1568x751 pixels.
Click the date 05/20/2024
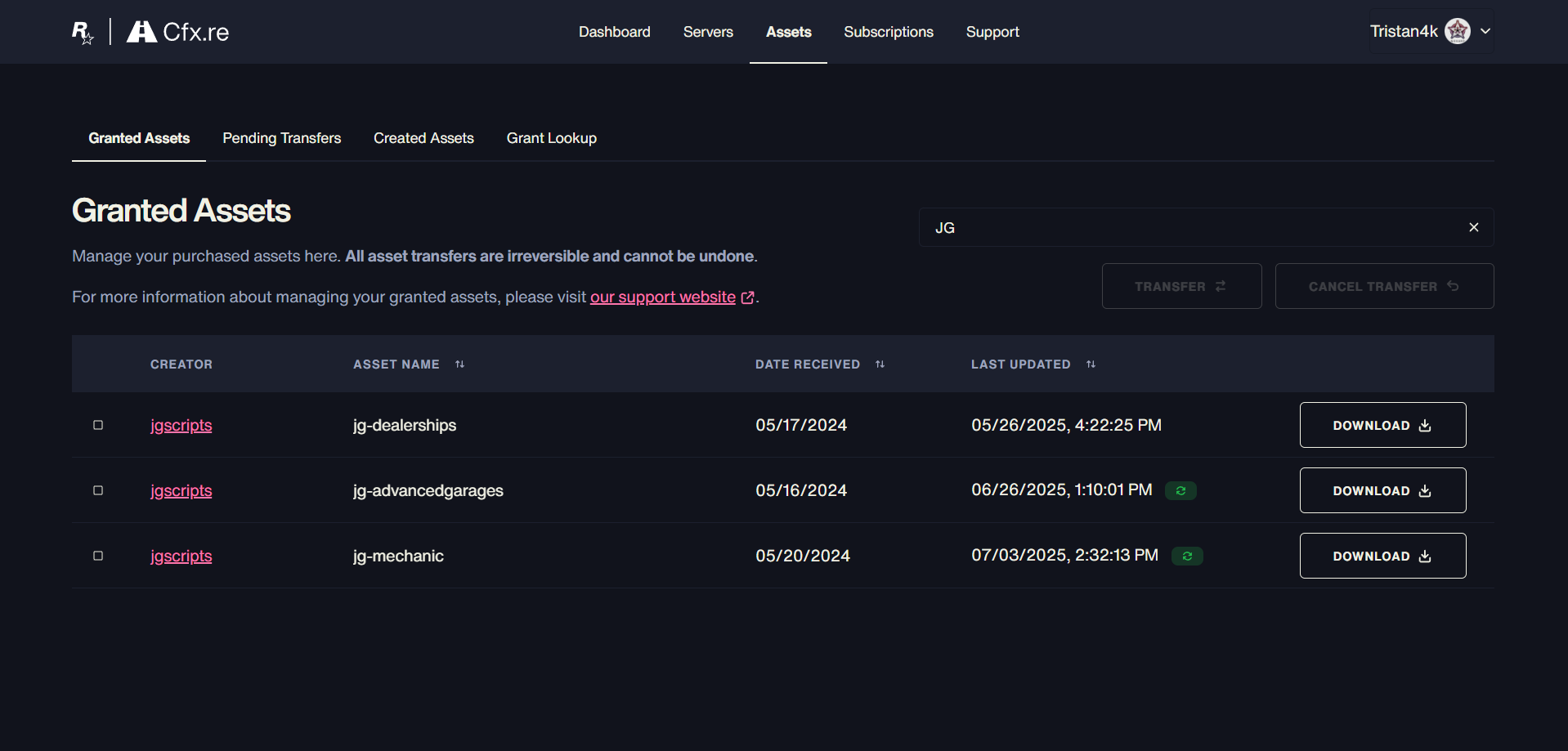pyautogui.click(x=803, y=556)
